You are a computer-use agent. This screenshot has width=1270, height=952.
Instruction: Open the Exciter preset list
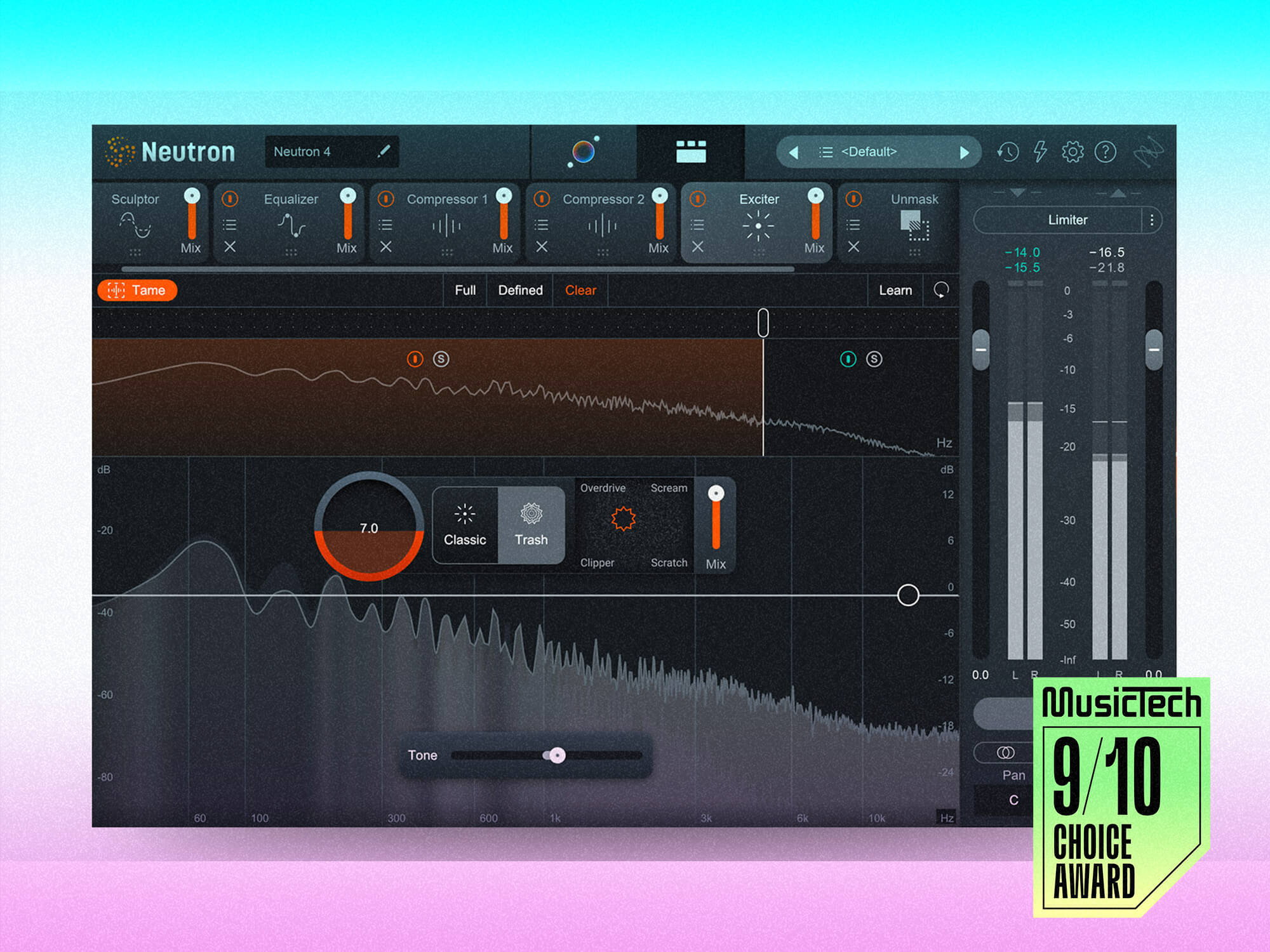[x=697, y=225]
